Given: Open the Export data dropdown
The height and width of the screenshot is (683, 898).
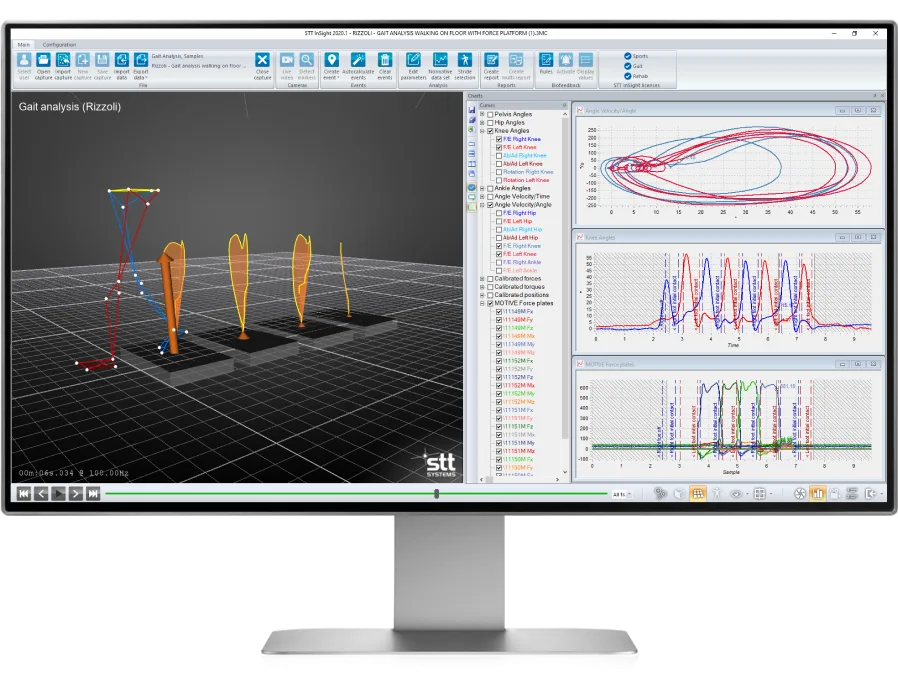Looking at the screenshot, I should [x=141, y=64].
